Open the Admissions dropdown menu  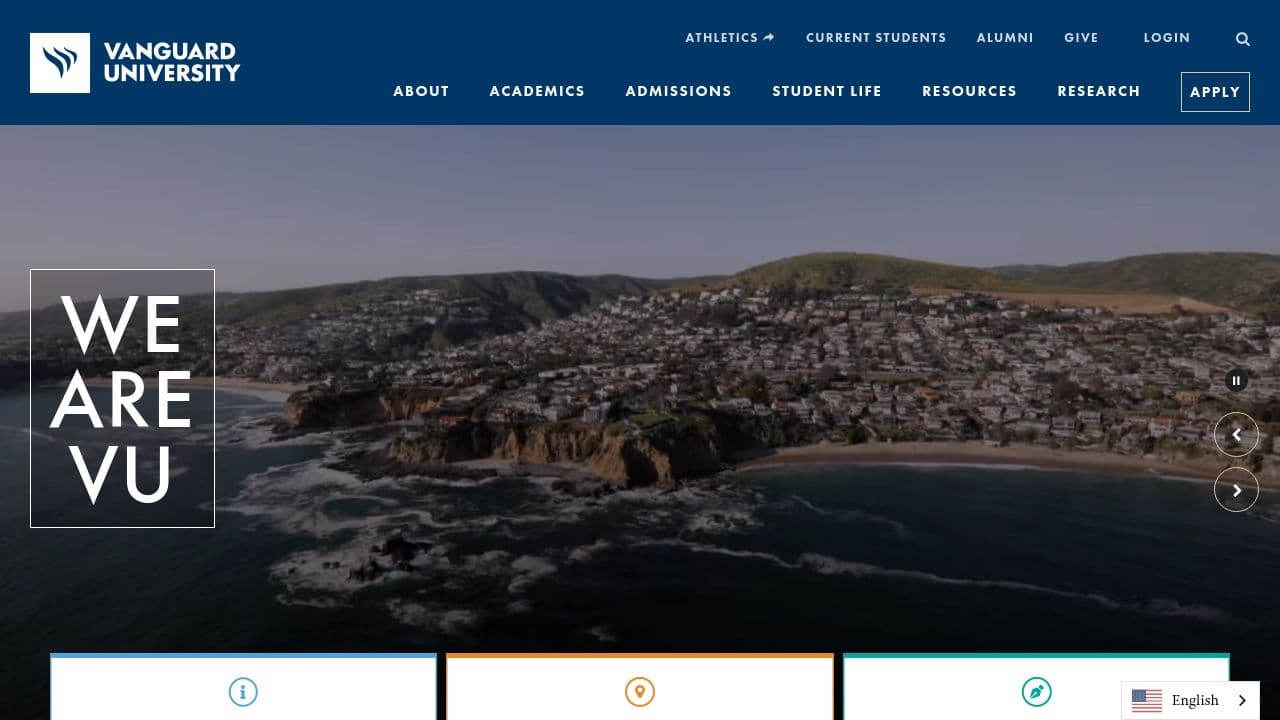click(x=678, y=91)
